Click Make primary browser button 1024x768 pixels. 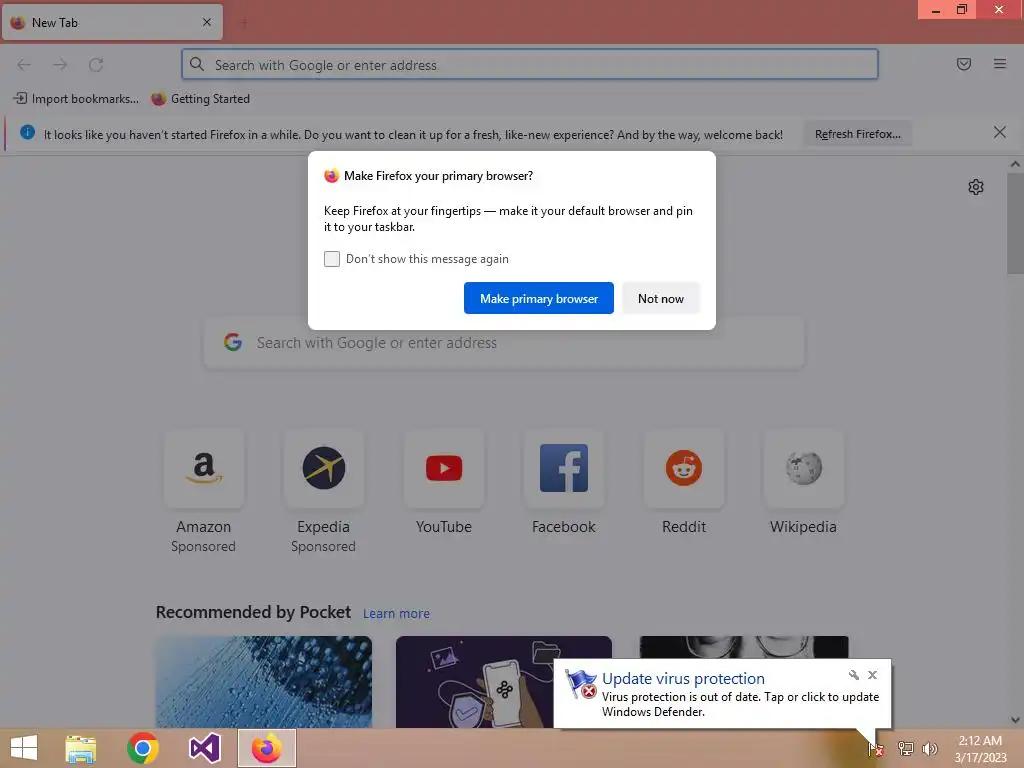539,298
